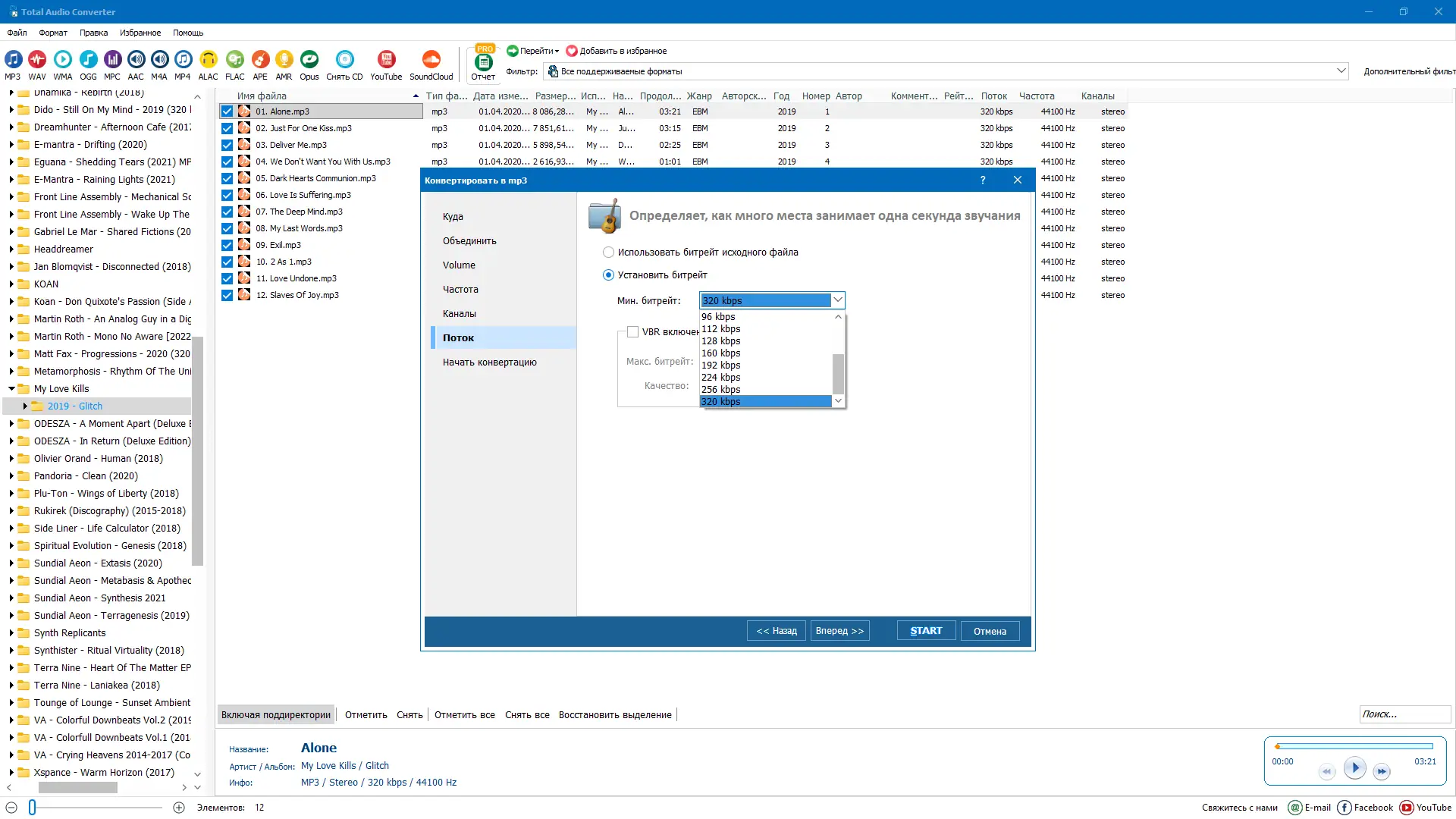
Task: Click the OGG format icon
Action: coord(88,60)
